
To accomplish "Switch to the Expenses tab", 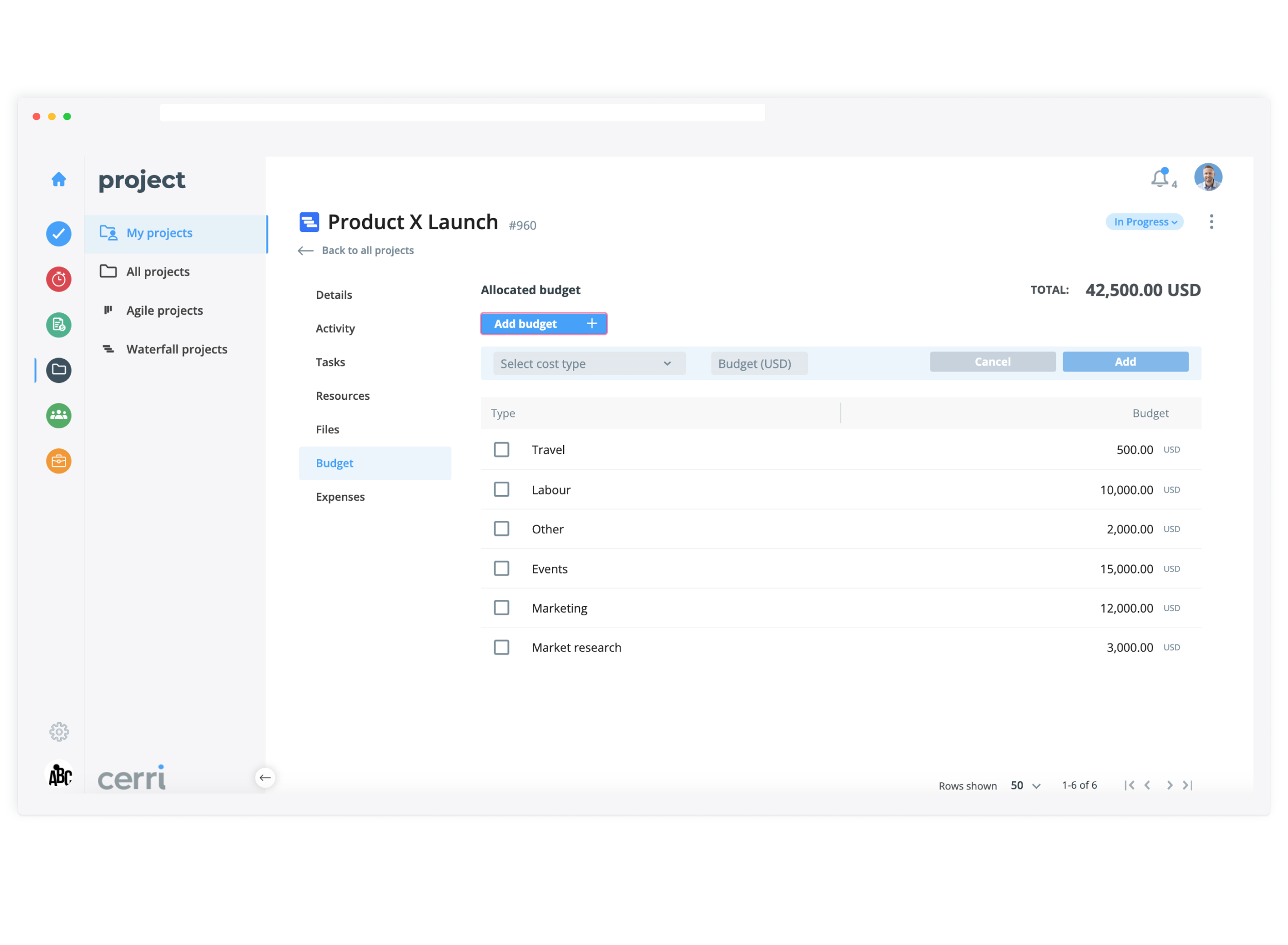I will pos(341,497).
